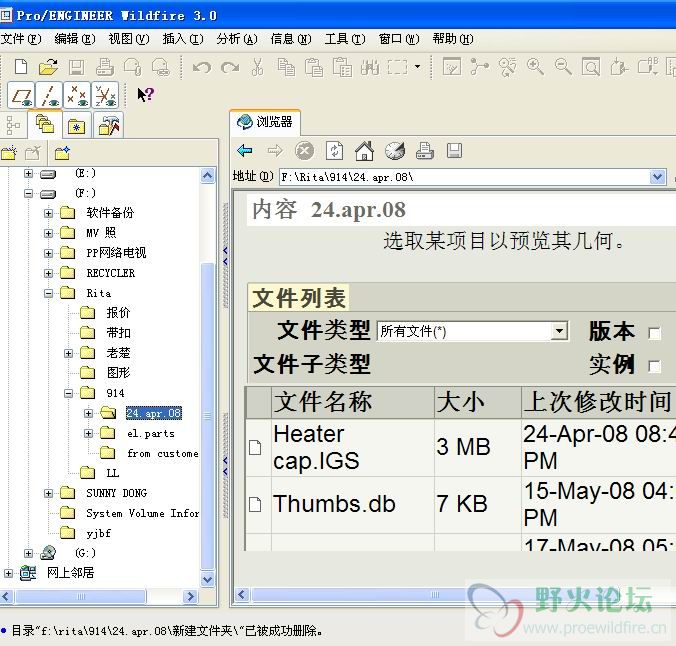Toggle datum axes display
676x646 pixels.
(x=50, y=95)
